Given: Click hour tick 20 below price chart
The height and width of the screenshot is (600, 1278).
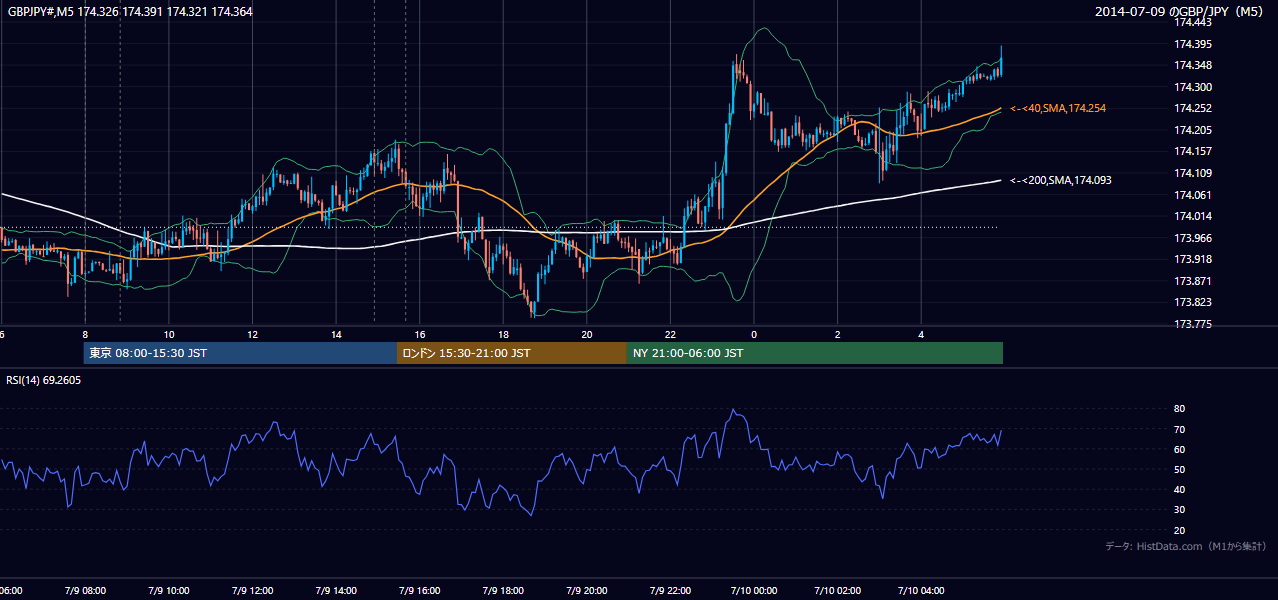Looking at the screenshot, I should 587,334.
